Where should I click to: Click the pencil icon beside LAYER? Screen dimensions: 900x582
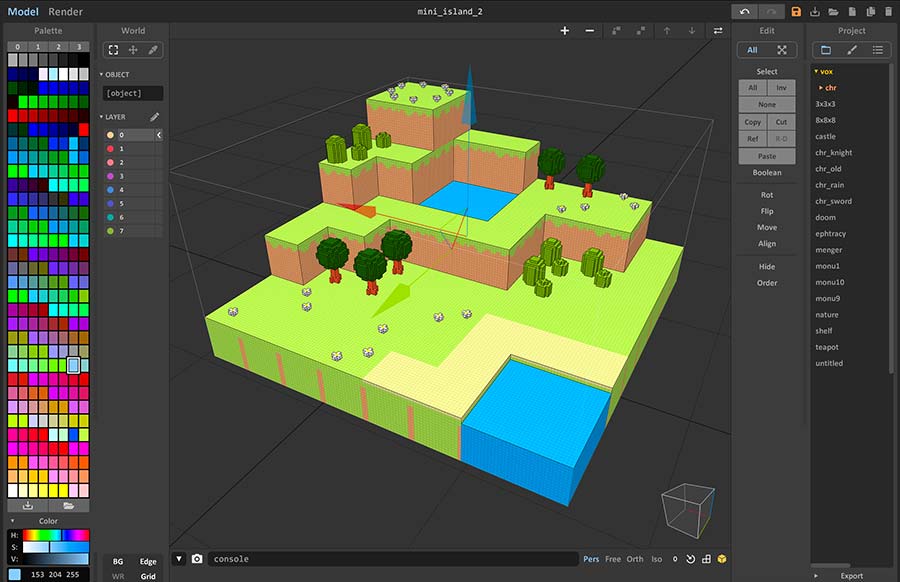pyautogui.click(x=155, y=117)
